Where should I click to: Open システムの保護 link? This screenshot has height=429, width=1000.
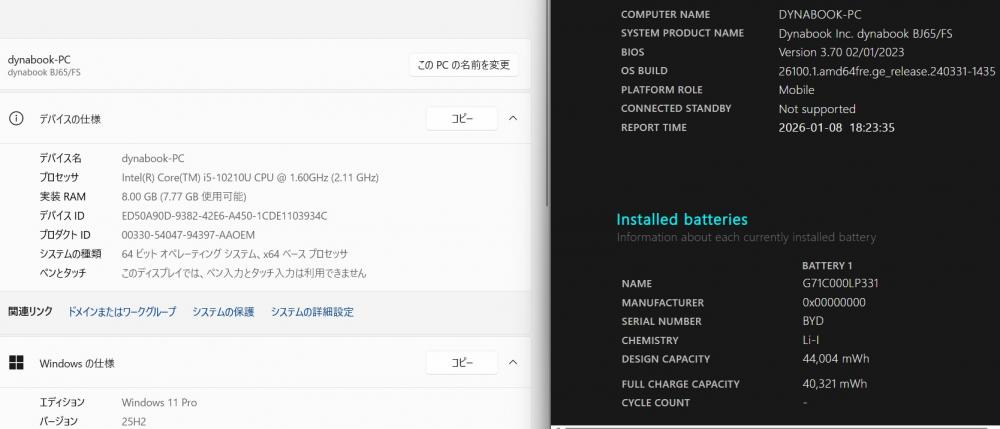click(x=223, y=312)
